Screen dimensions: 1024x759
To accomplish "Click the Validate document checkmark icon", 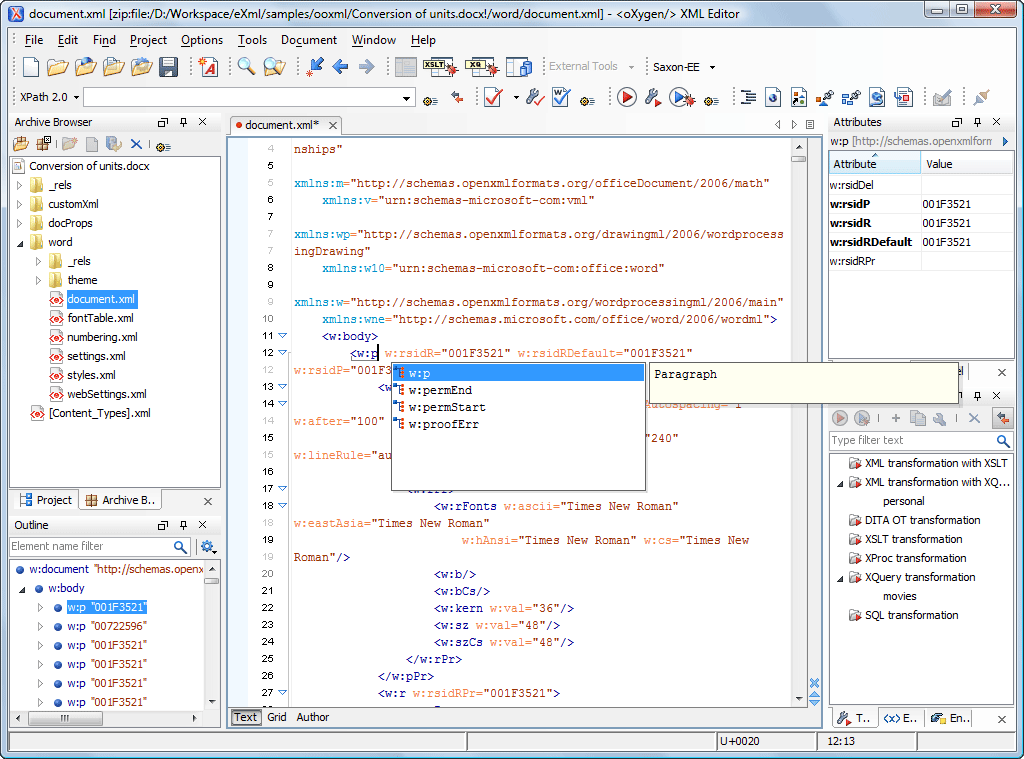I will 493,97.
